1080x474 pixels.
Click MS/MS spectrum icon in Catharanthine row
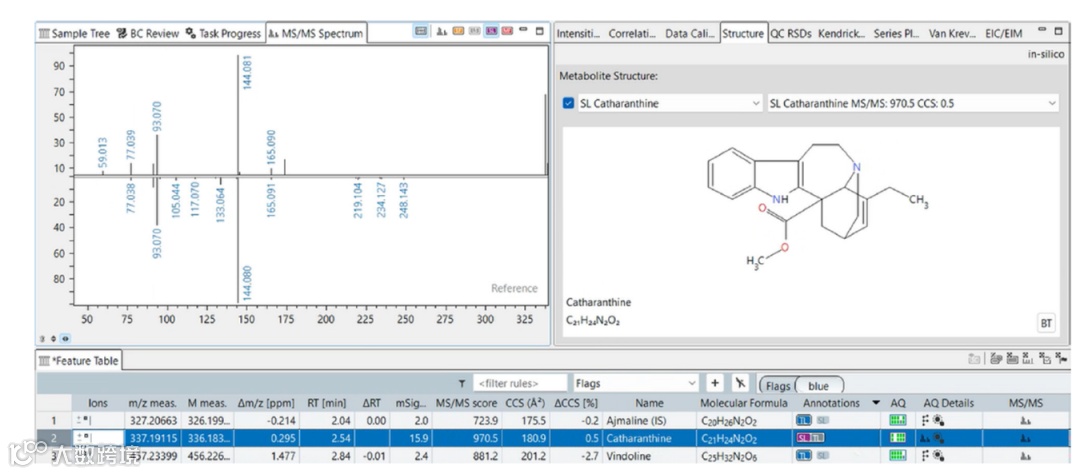pos(1025,438)
